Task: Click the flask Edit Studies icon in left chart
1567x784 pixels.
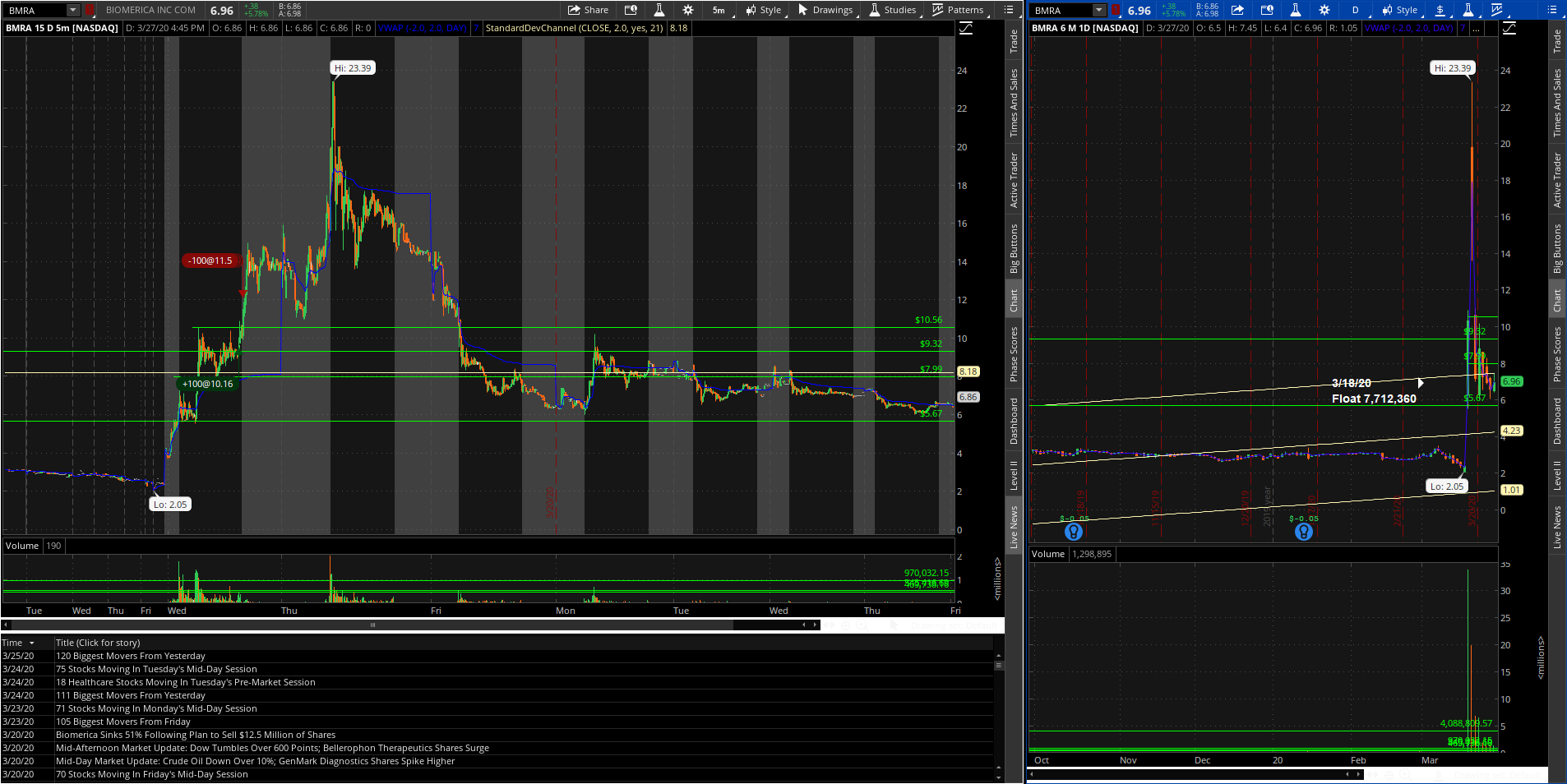Action: (x=659, y=10)
